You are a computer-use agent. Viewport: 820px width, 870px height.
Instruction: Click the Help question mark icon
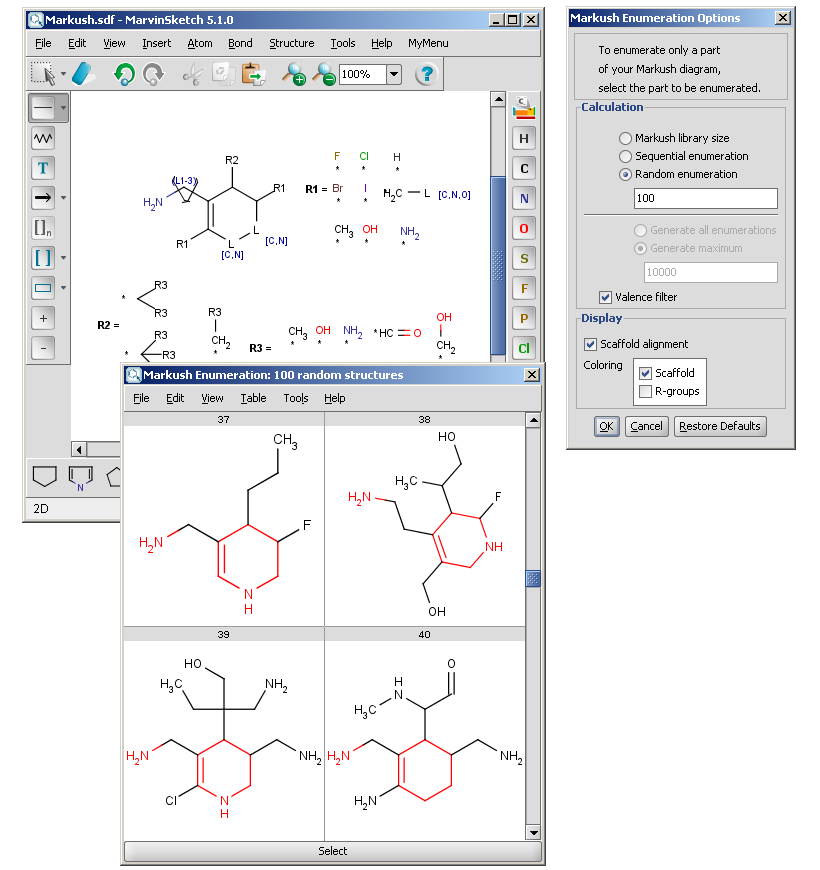426,73
